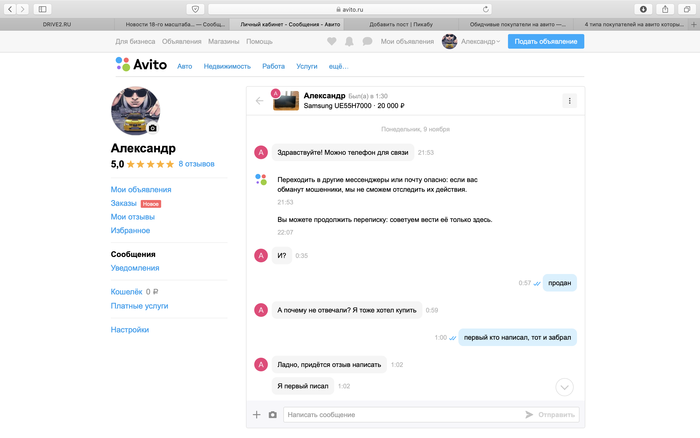Click plus icon to add attachment
700x438 pixels.
[256, 414]
